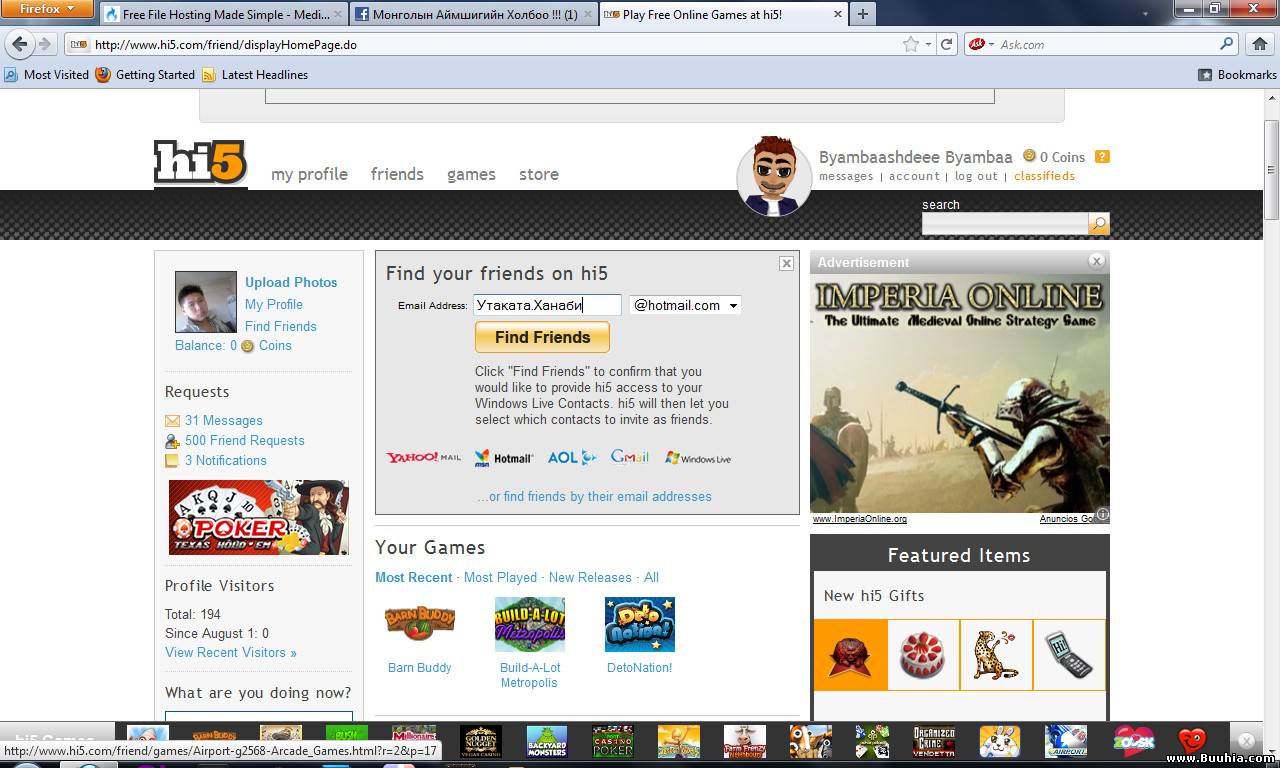Click the Firefox back arrow button
The image size is (1280, 768).
[20, 44]
